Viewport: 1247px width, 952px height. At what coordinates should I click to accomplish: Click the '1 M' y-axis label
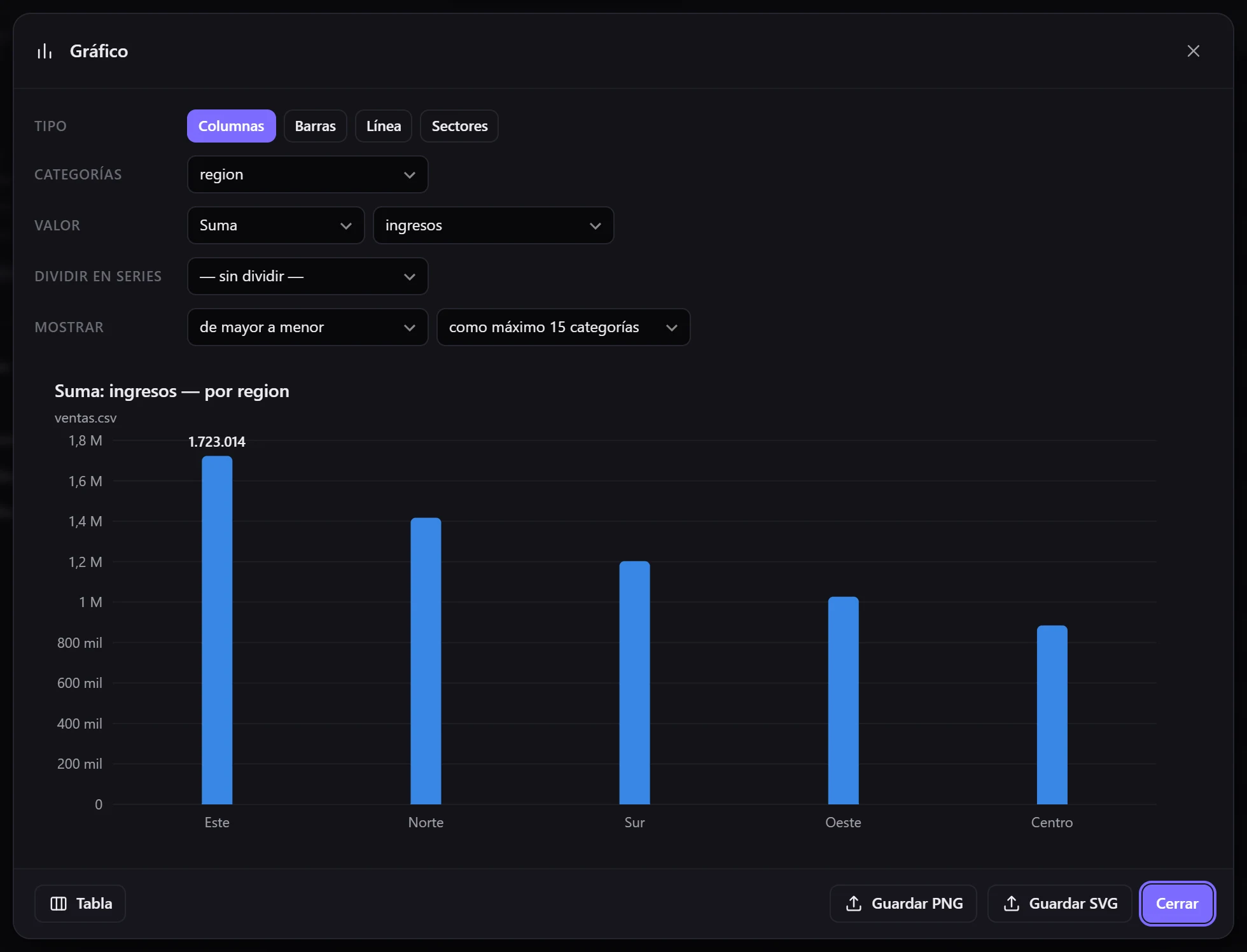[90, 602]
